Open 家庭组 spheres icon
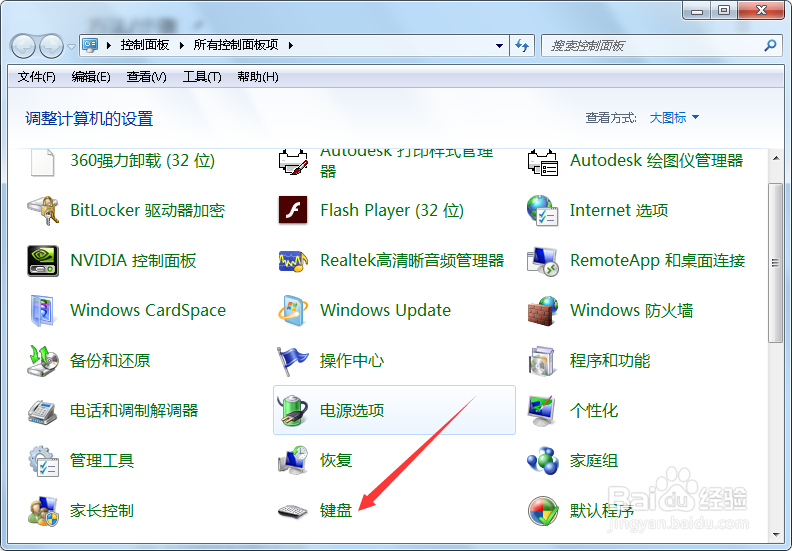 (x=542, y=461)
